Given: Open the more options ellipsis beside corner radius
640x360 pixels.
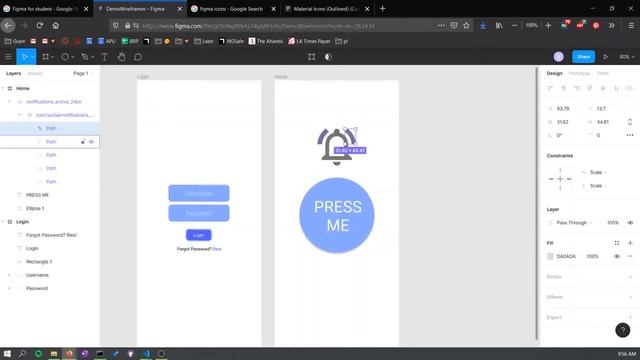Looking at the screenshot, I should point(630,135).
